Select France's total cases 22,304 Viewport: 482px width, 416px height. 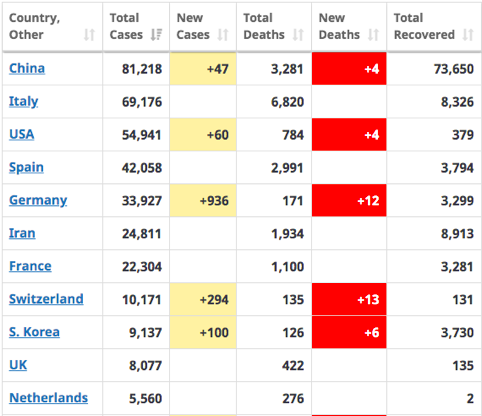point(142,267)
